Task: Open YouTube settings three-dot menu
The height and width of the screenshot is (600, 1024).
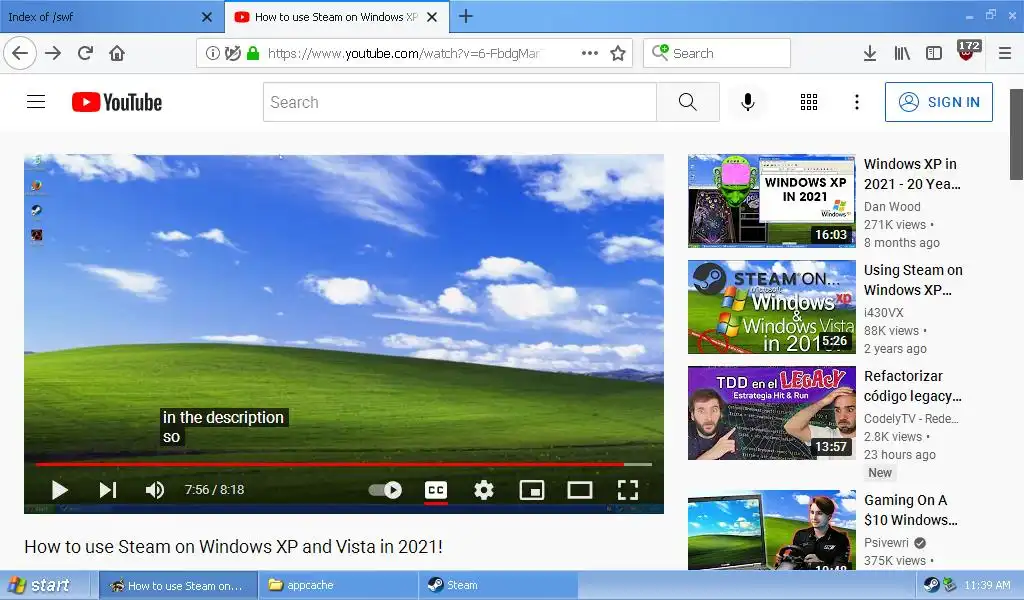Action: (857, 102)
